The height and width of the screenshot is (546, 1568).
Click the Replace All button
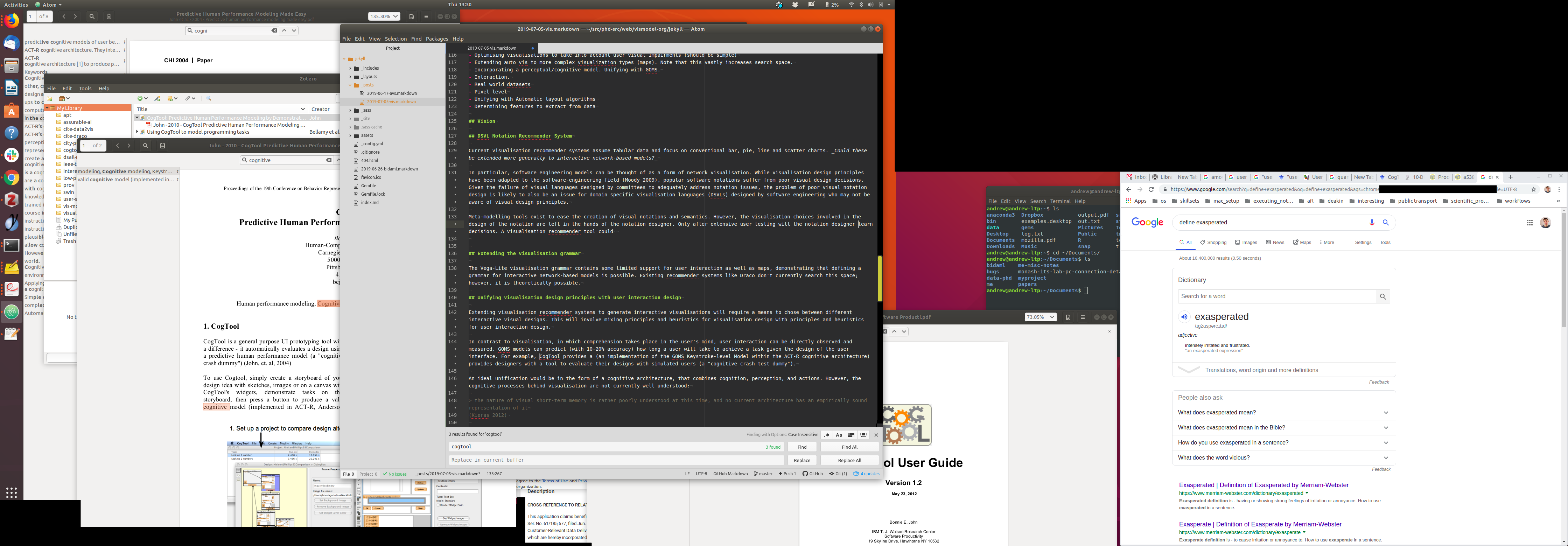click(x=849, y=461)
